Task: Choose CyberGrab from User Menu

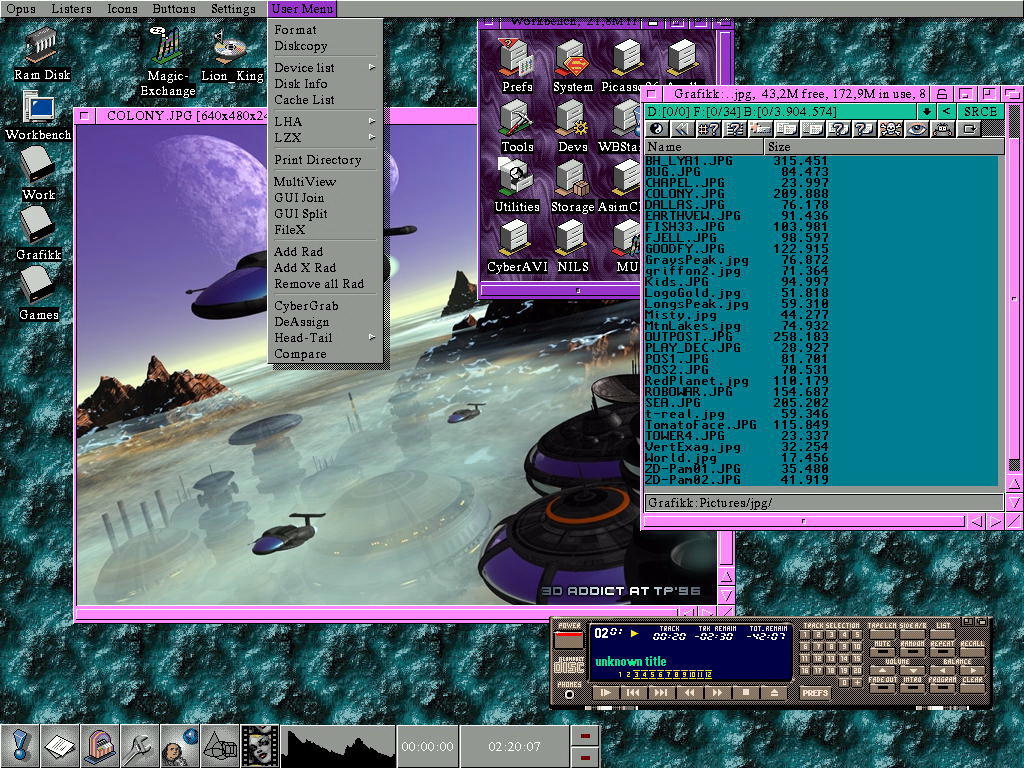Action: pos(325,306)
